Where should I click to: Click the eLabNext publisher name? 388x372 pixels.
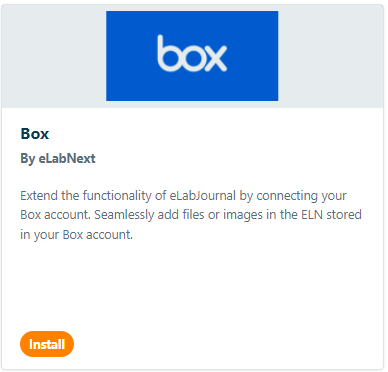(x=67, y=158)
